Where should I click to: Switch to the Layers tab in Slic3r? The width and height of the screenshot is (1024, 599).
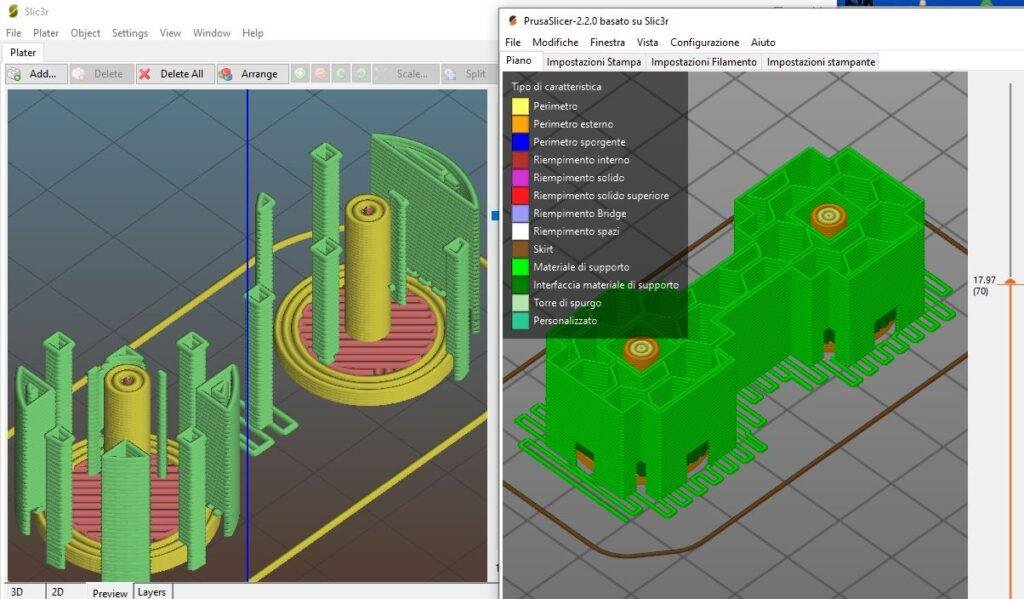click(151, 591)
